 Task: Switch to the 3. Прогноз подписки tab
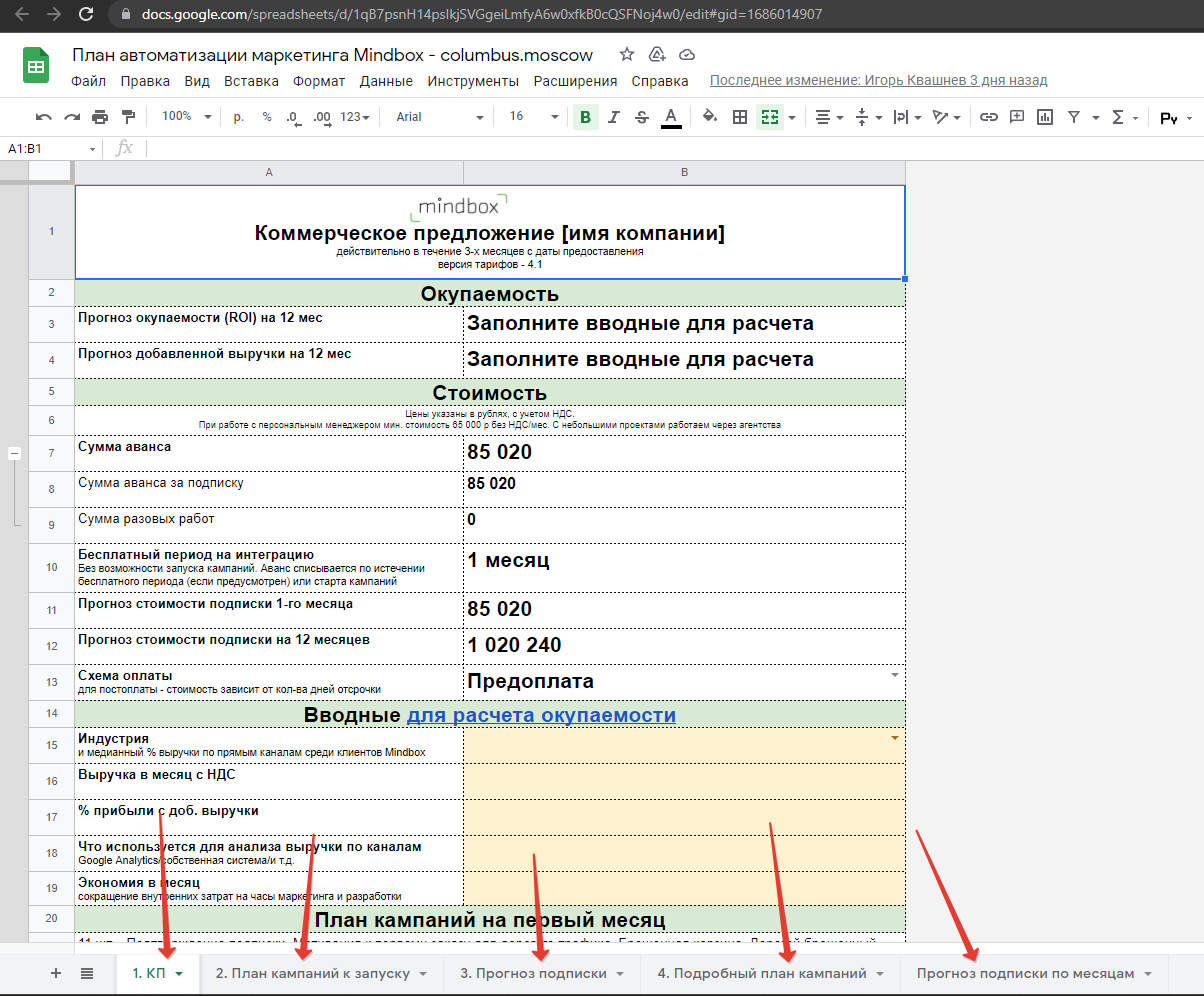(534, 973)
